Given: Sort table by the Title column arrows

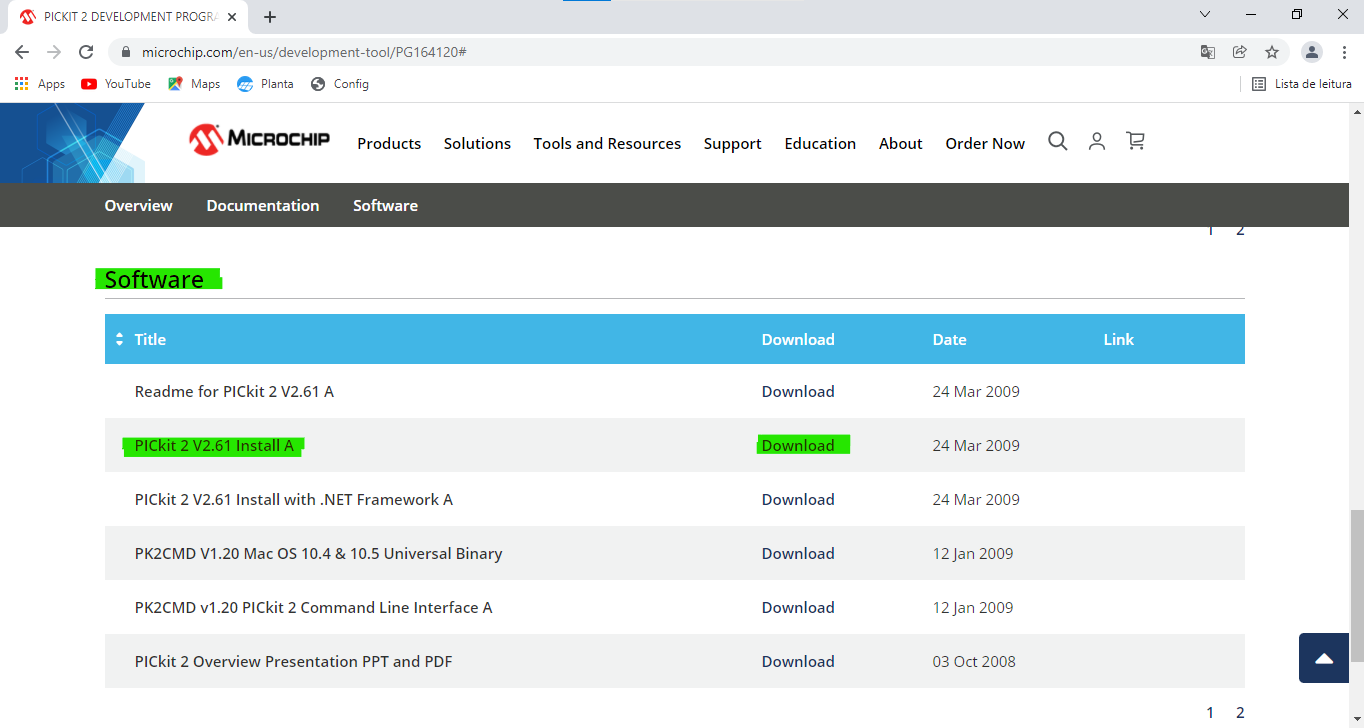Looking at the screenshot, I should [120, 340].
